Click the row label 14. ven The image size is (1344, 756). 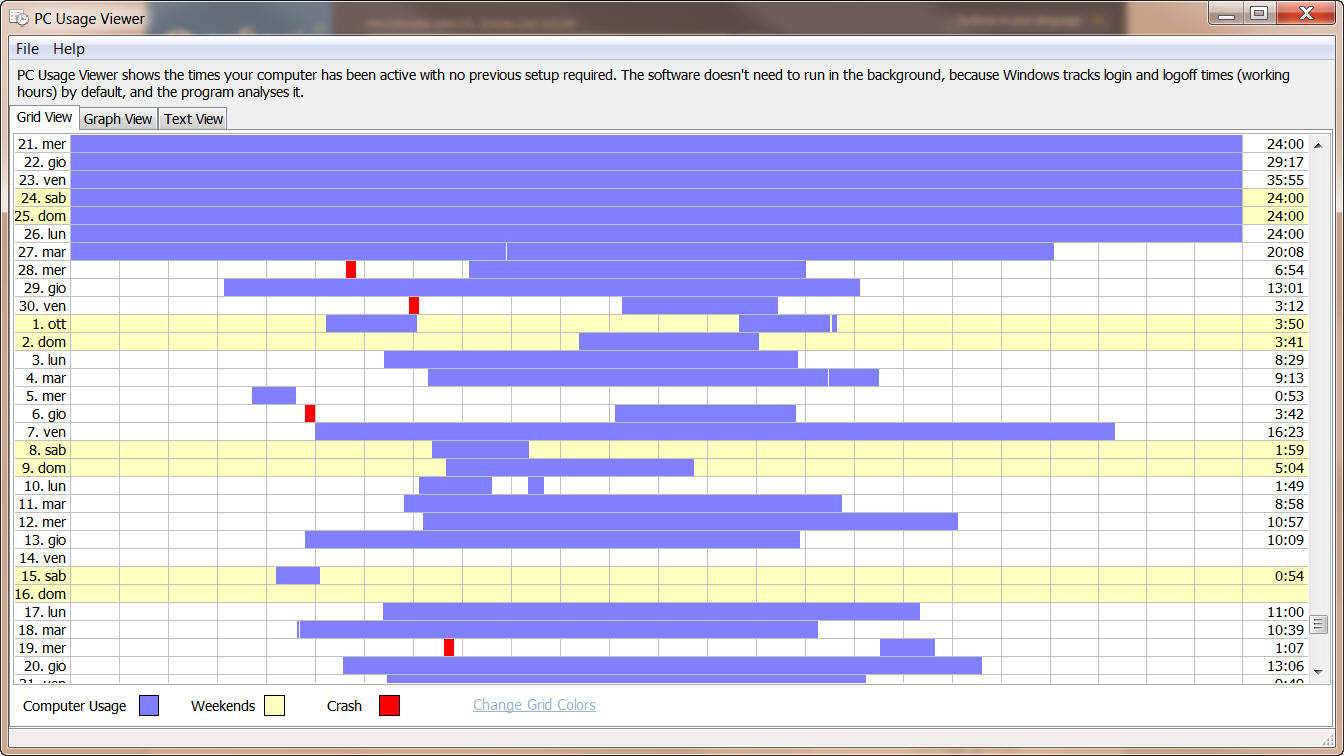click(42, 558)
